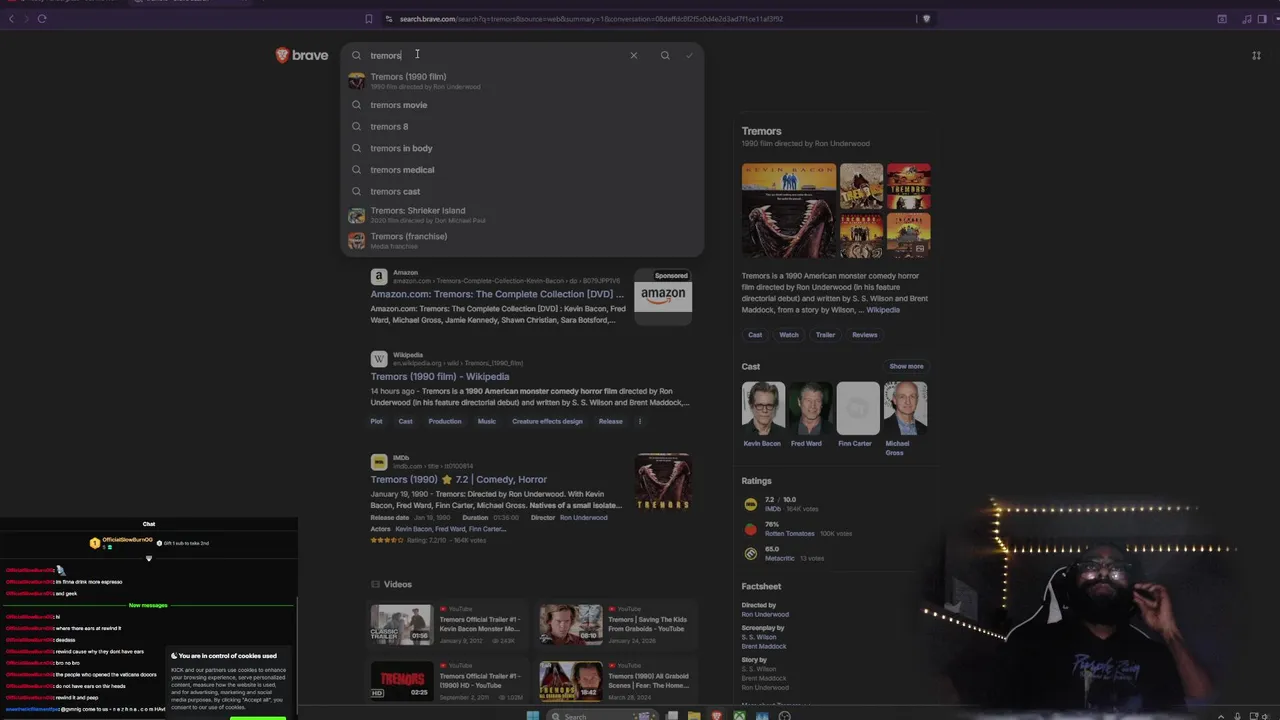This screenshot has height=720, width=1280.
Task: Open 'Tremors (1990 film) - Wikipedia' result
Action: (440, 377)
